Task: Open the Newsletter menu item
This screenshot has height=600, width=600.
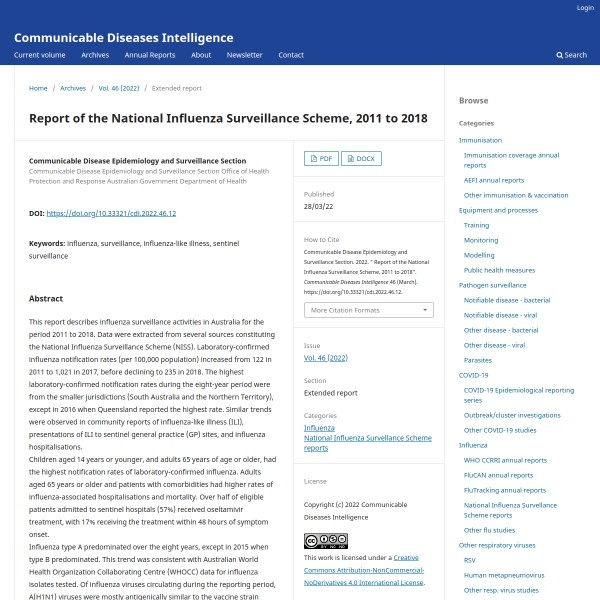Action: [244, 55]
